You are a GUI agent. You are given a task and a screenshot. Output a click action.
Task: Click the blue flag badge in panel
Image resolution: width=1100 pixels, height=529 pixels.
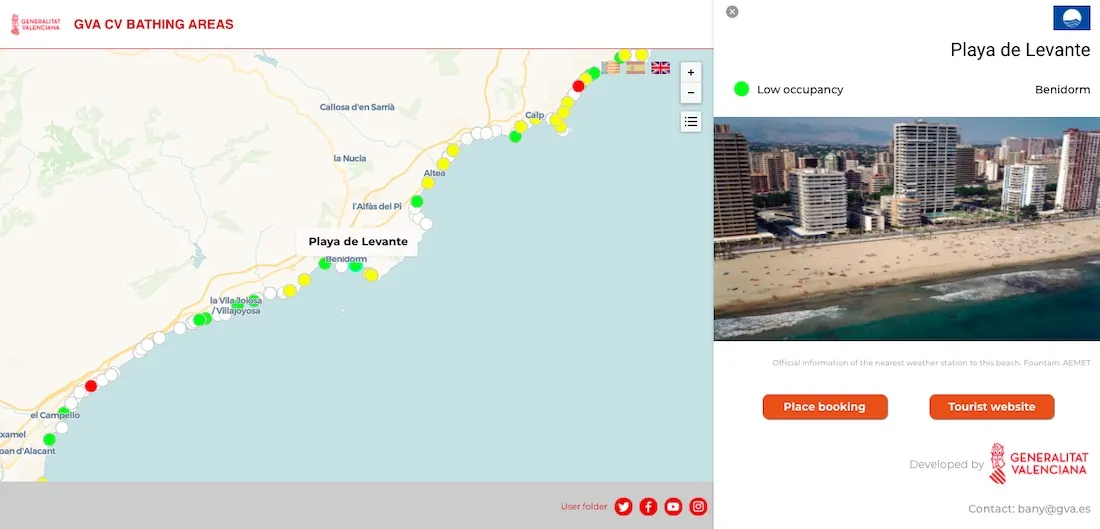[1071, 18]
